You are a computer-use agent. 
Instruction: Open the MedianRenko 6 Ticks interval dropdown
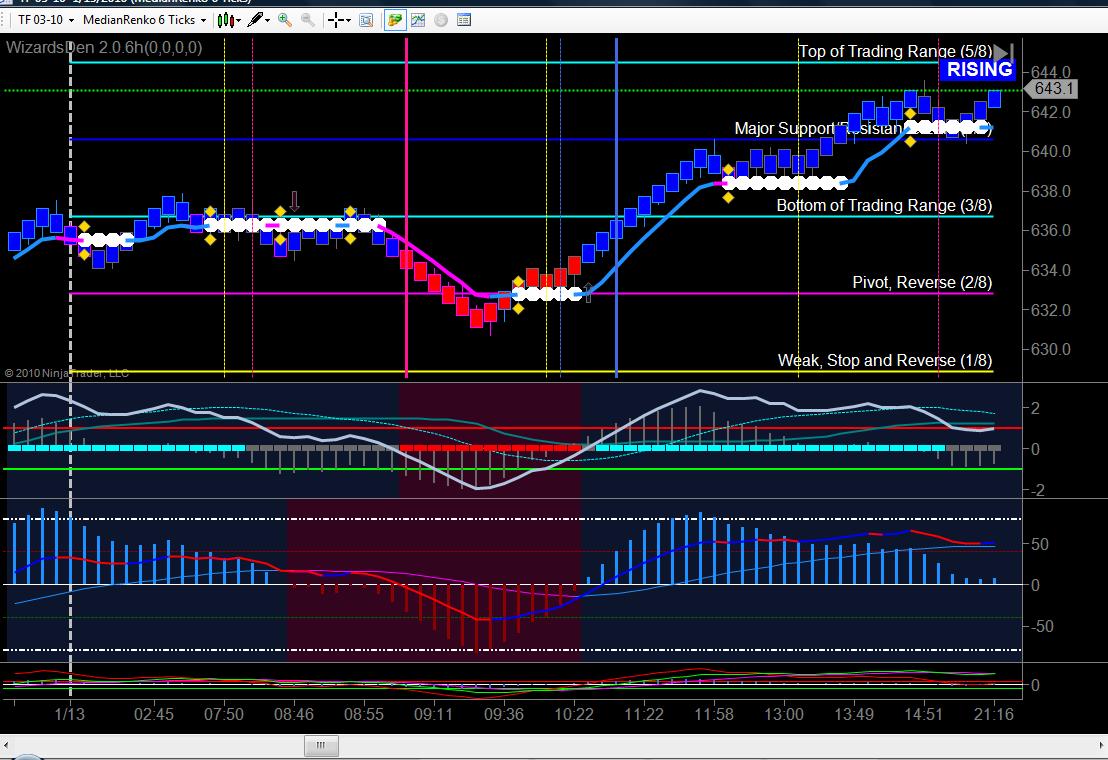[144, 20]
